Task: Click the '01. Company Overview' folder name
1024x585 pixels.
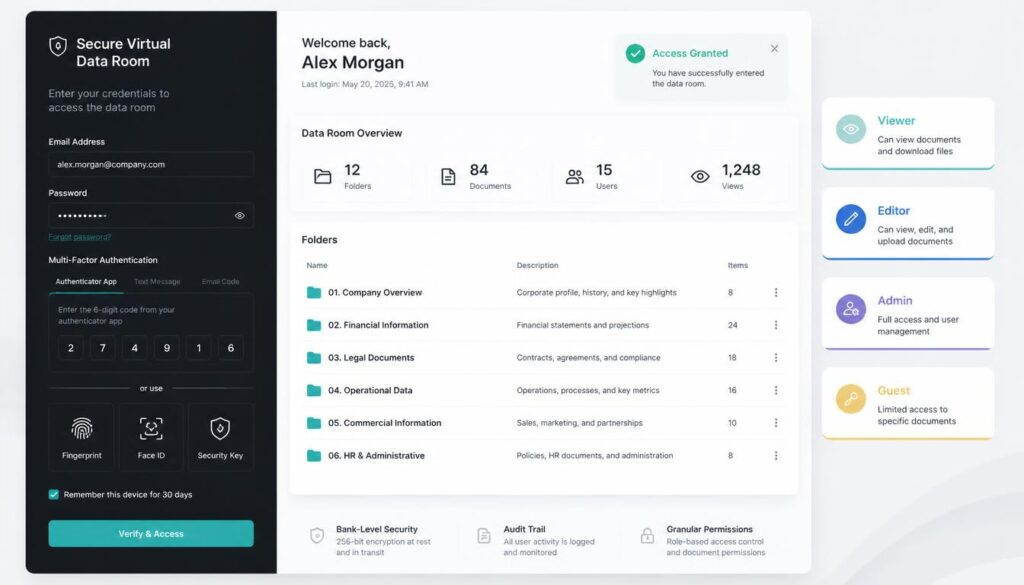Action: pyautogui.click(x=375, y=292)
